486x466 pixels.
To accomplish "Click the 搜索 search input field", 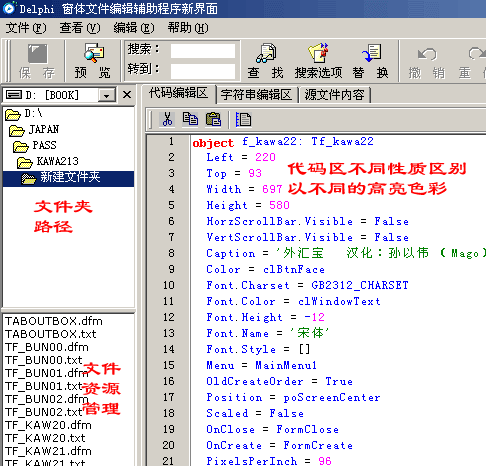I will (x=203, y=51).
